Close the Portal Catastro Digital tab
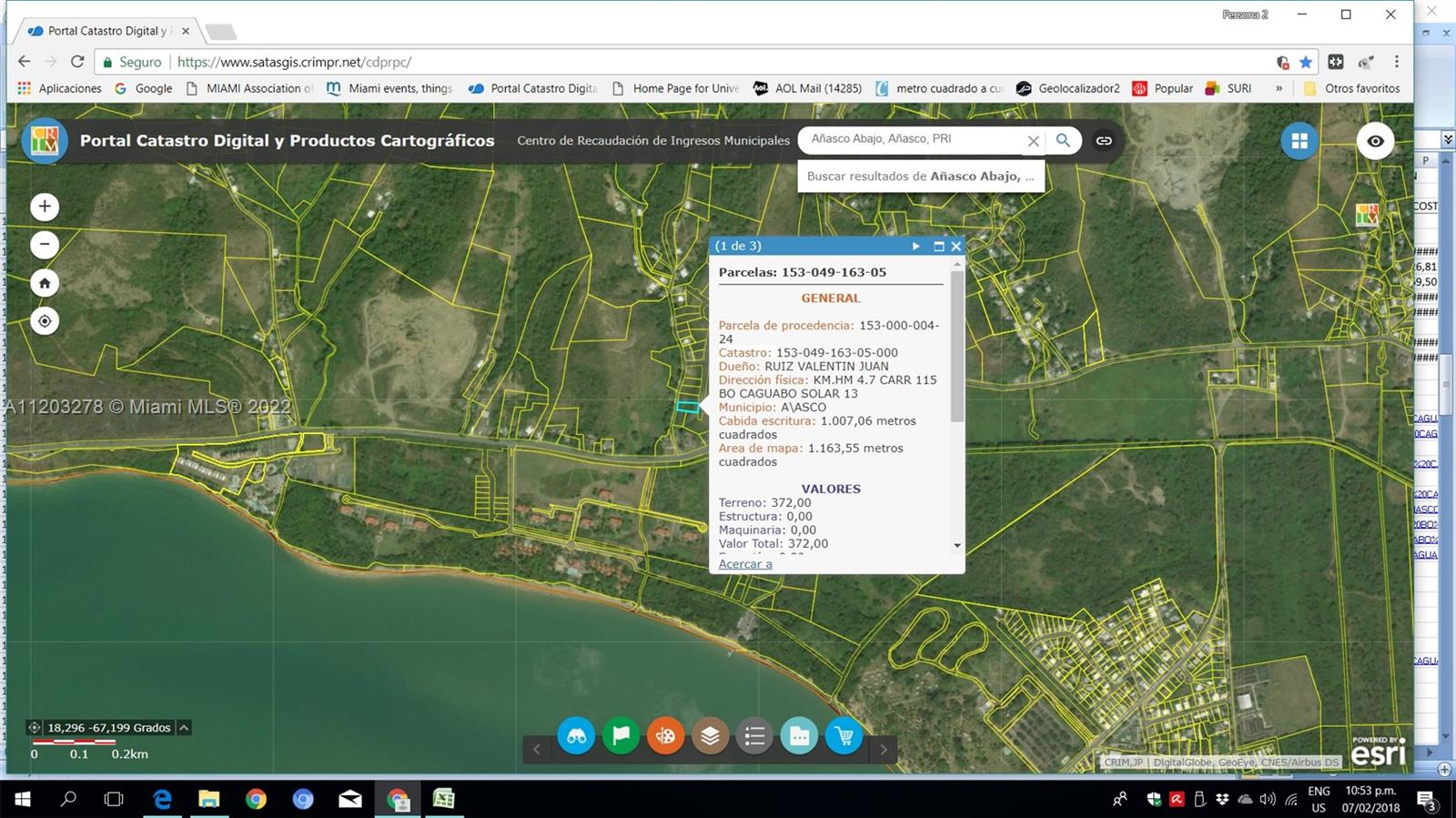The height and width of the screenshot is (818, 1456). coord(186,31)
